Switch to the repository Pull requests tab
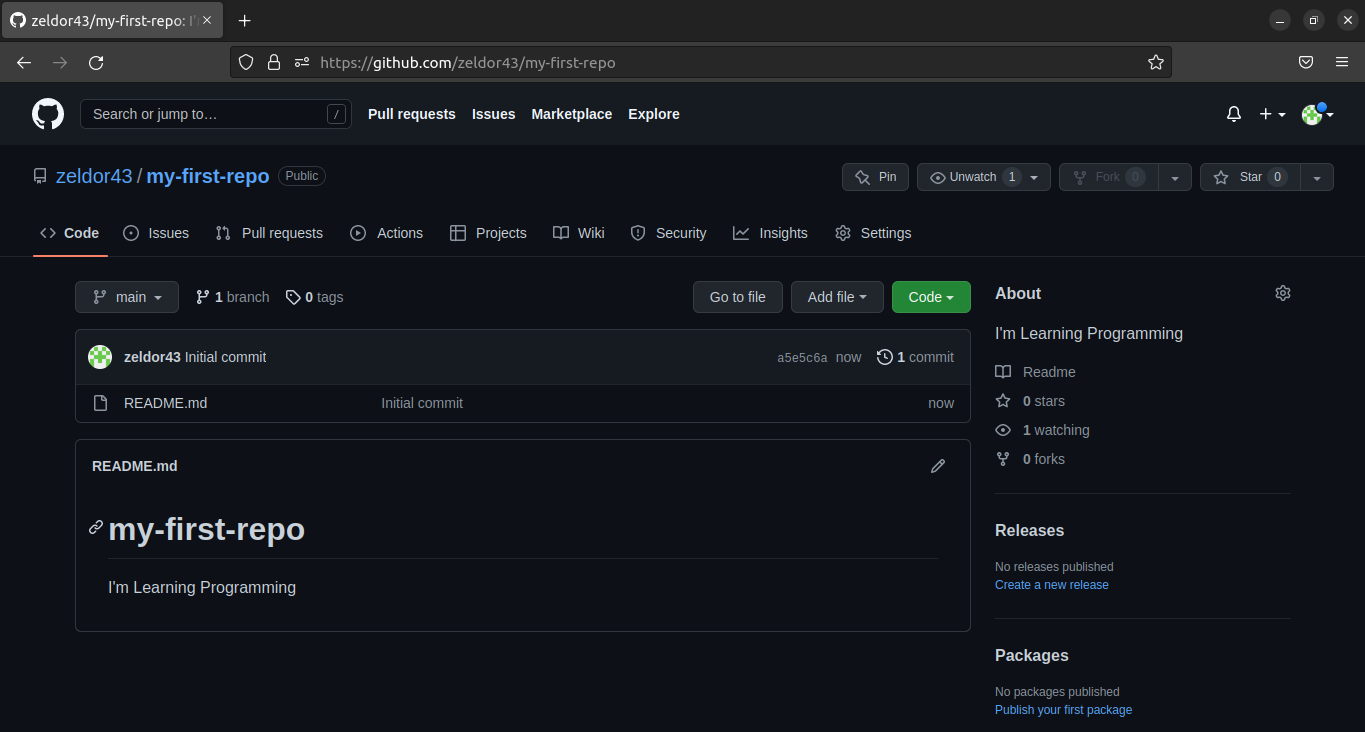 tap(270, 233)
